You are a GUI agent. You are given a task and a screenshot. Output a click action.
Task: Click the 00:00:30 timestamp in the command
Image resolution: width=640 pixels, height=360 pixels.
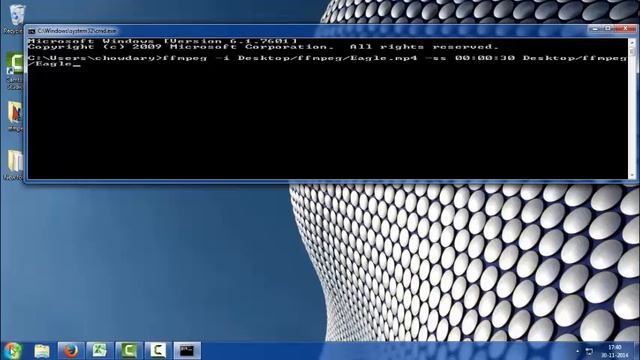pos(485,58)
